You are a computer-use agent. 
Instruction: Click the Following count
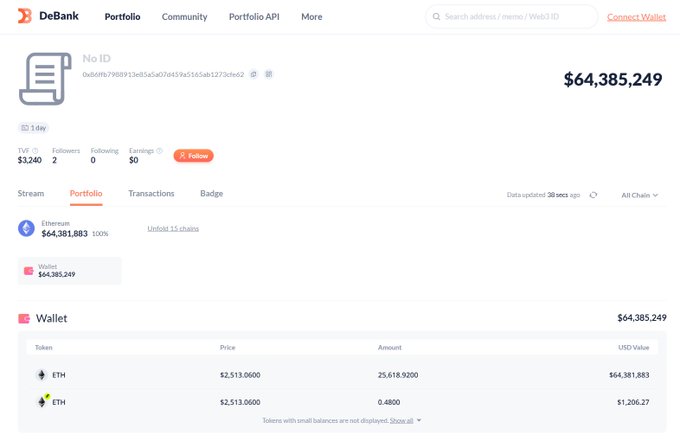[x=93, y=160]
